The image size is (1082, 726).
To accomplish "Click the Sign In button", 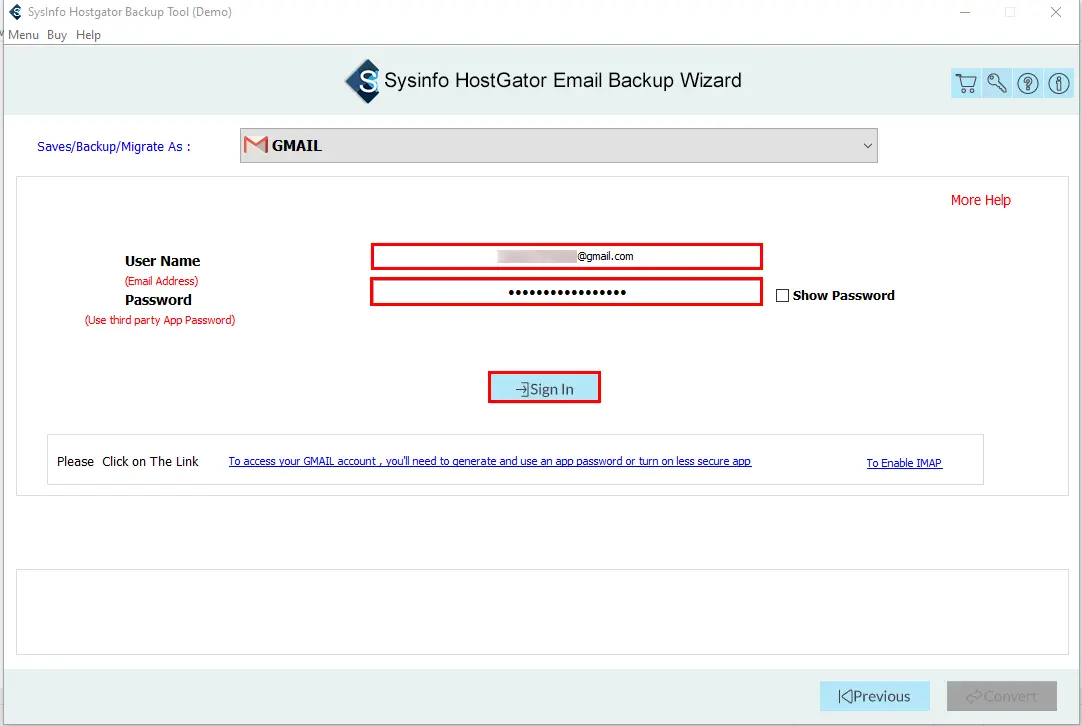I will click(x=544, y=388).
